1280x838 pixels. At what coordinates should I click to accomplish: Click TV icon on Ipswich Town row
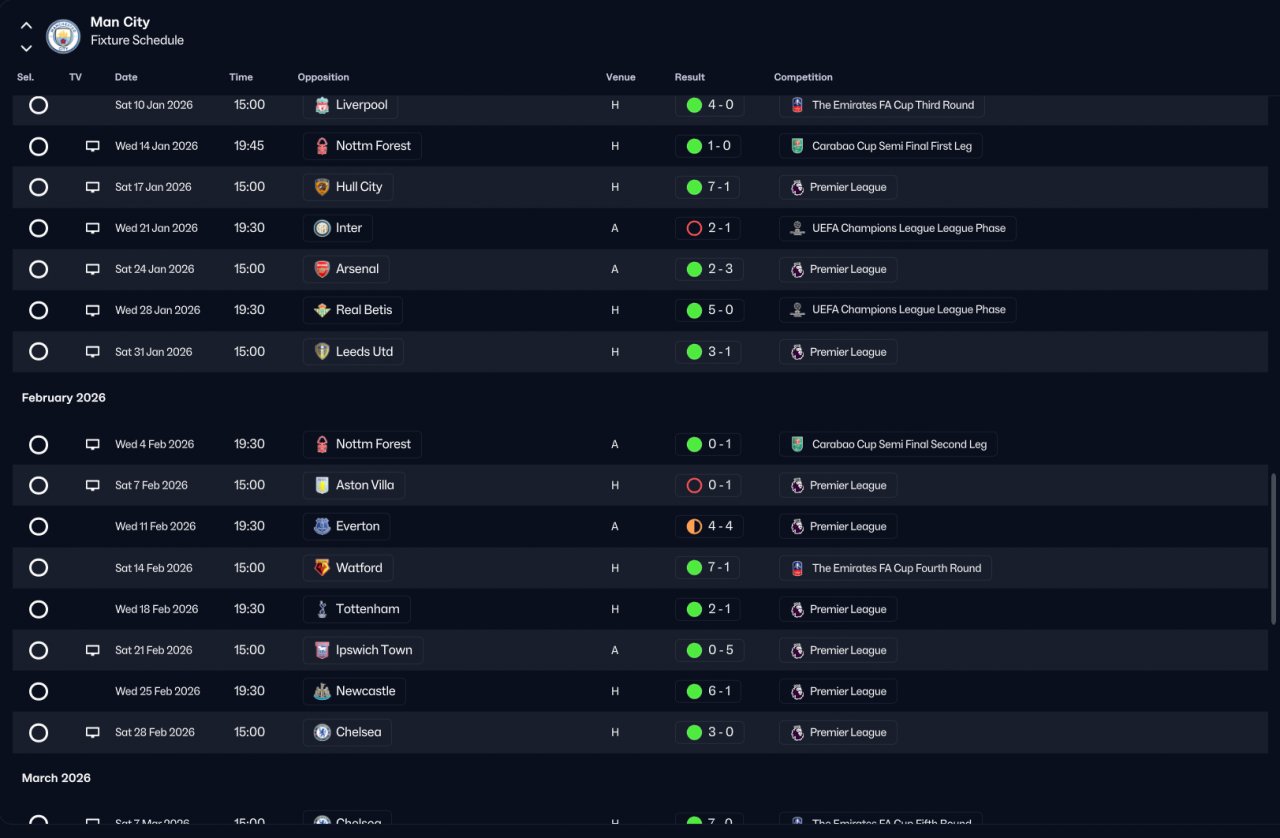pos(93,650)
